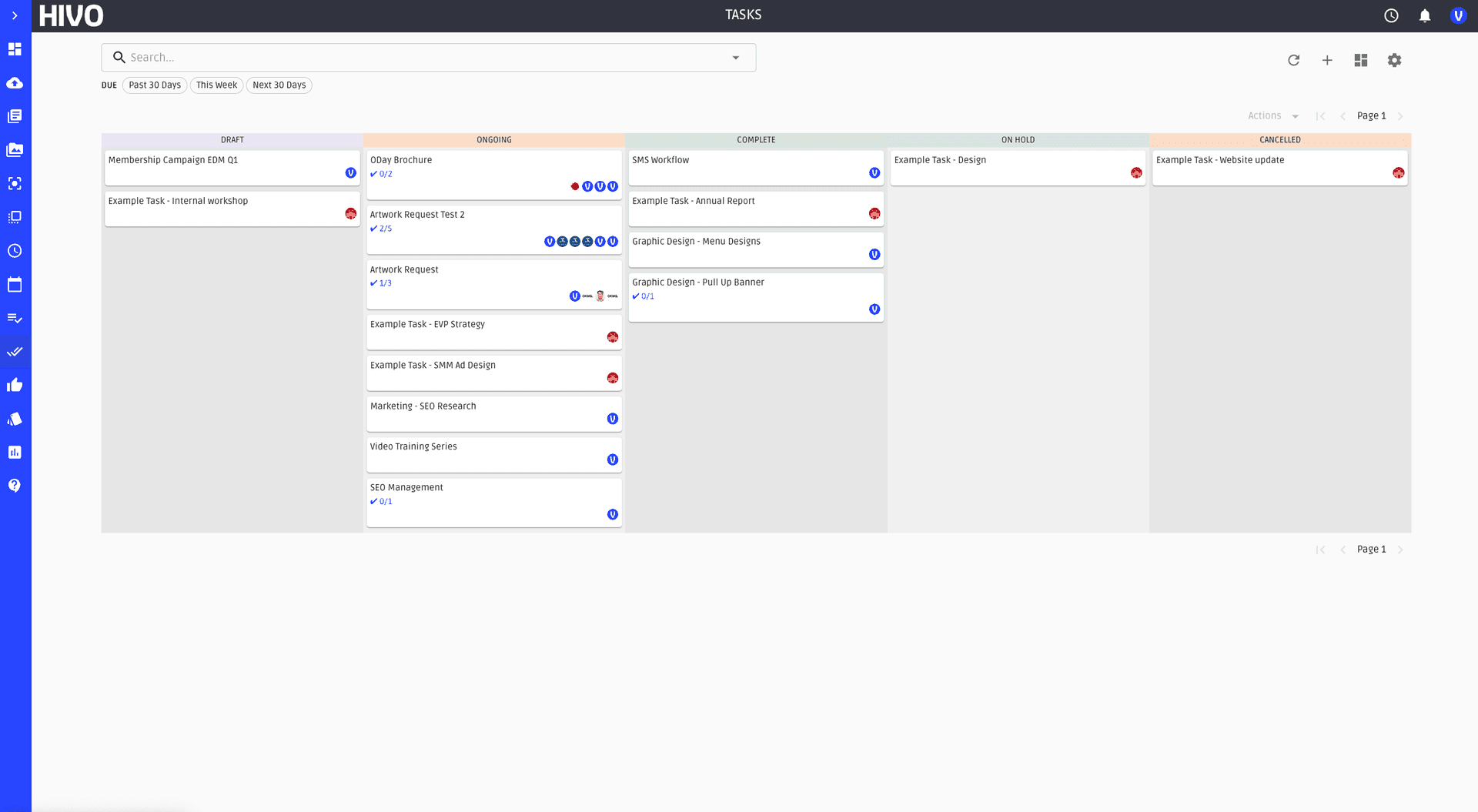Open Example Task - EVP Strategy card

pos(494,332)
